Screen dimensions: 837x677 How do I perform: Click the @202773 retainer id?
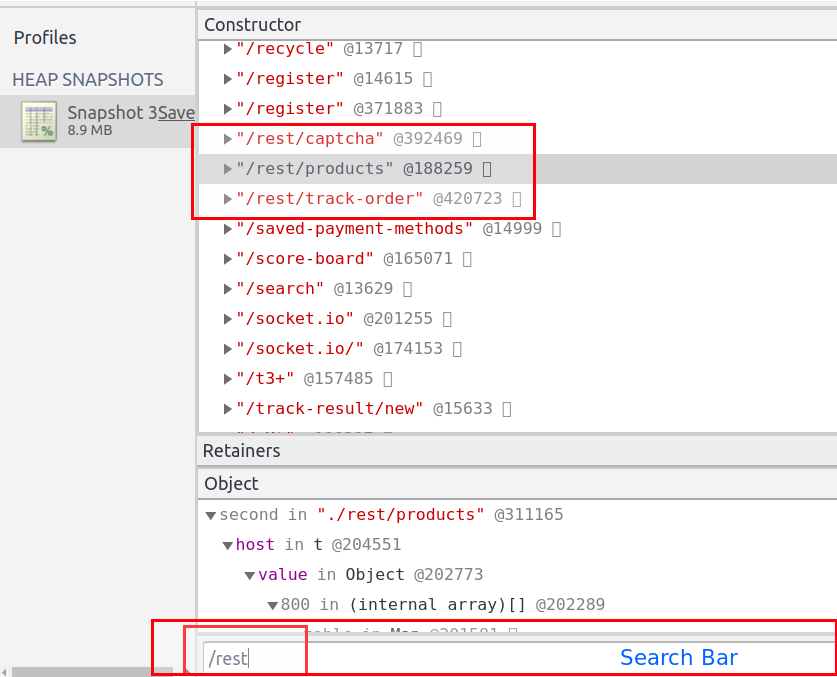click(448, 574)
